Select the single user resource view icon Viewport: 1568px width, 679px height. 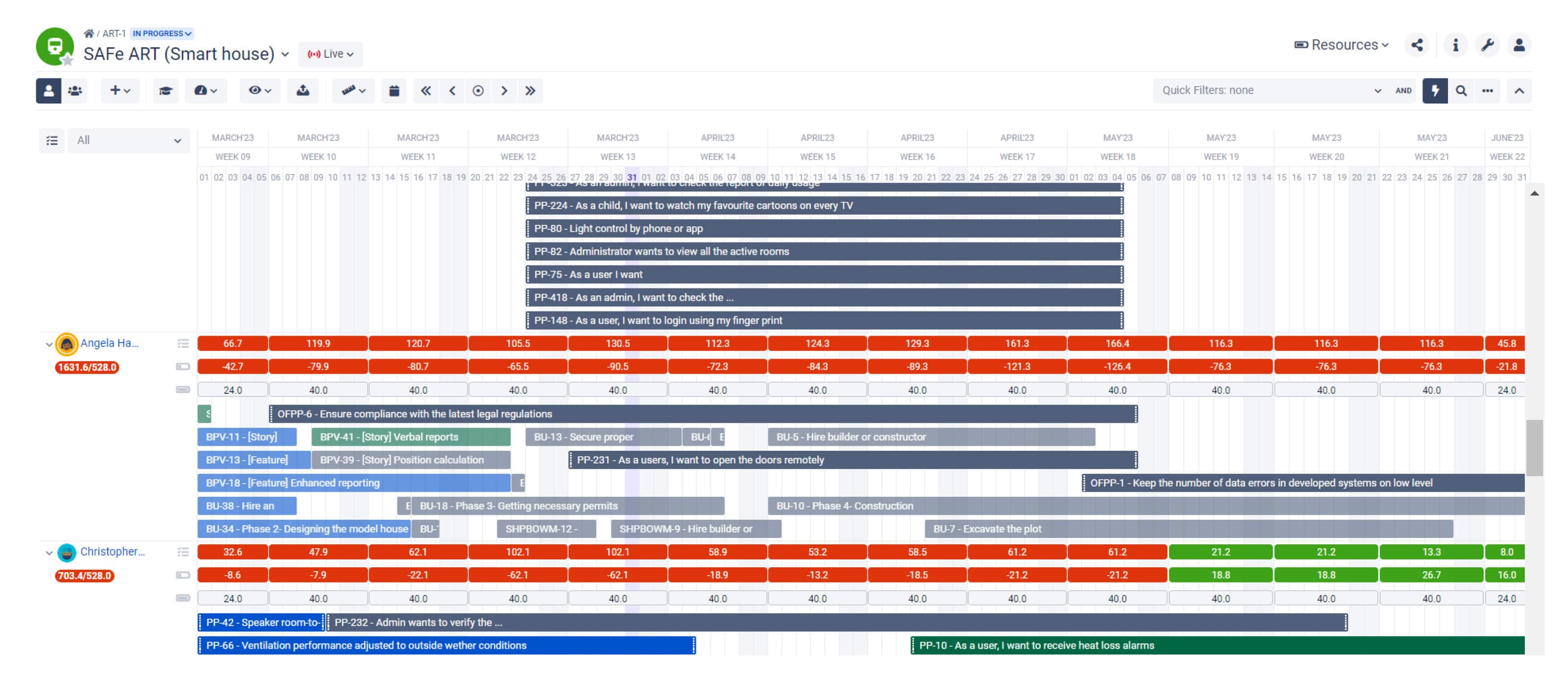[x=49, y=91]
